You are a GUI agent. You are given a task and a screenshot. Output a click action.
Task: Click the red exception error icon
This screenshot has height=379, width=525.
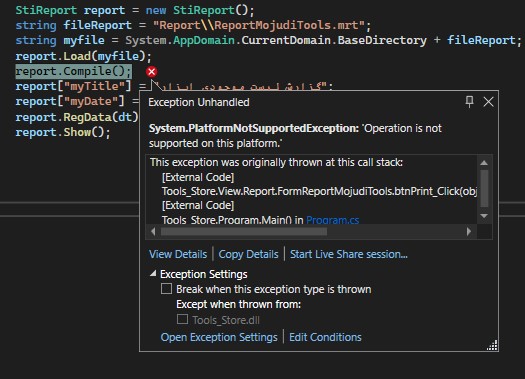click(152, 72)
